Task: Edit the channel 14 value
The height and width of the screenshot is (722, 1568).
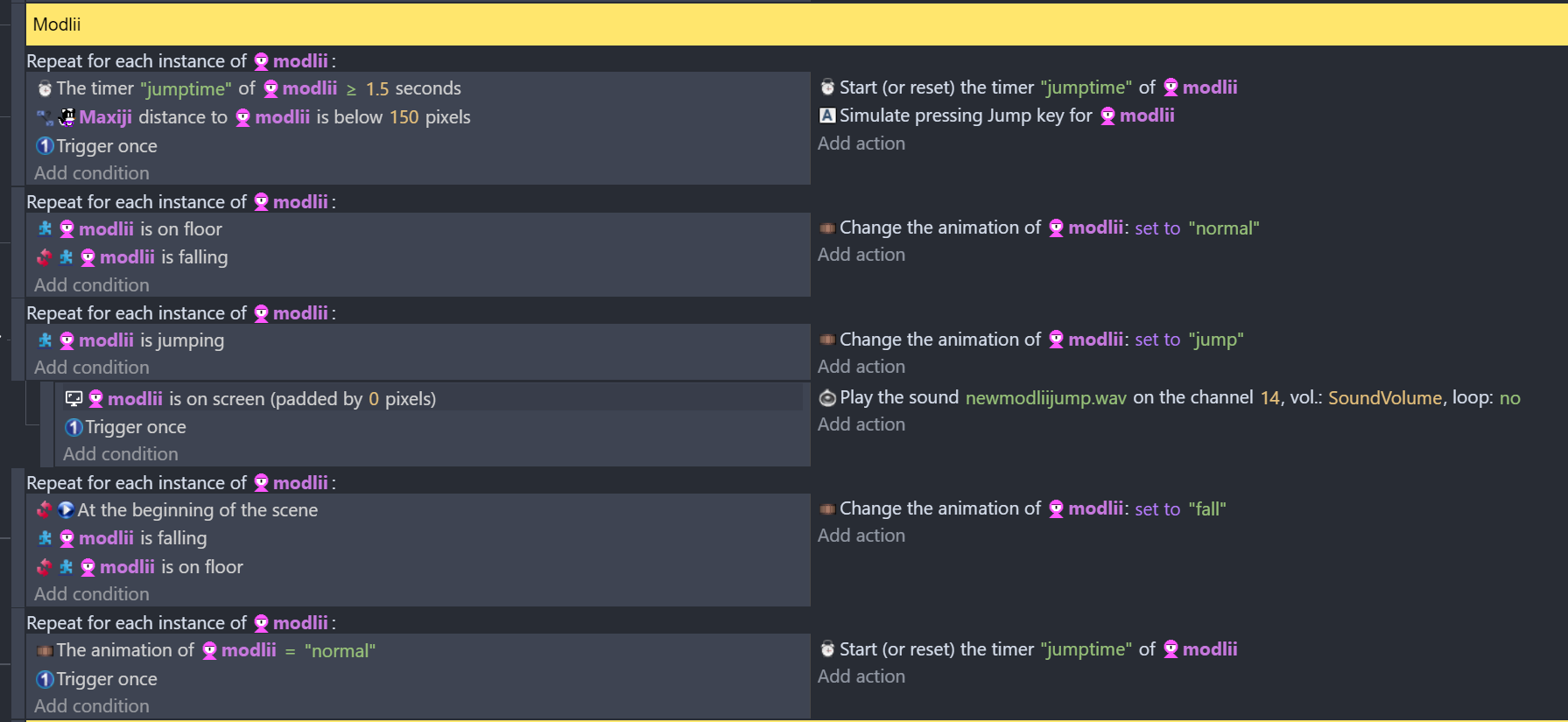Action: (1269, 398)
